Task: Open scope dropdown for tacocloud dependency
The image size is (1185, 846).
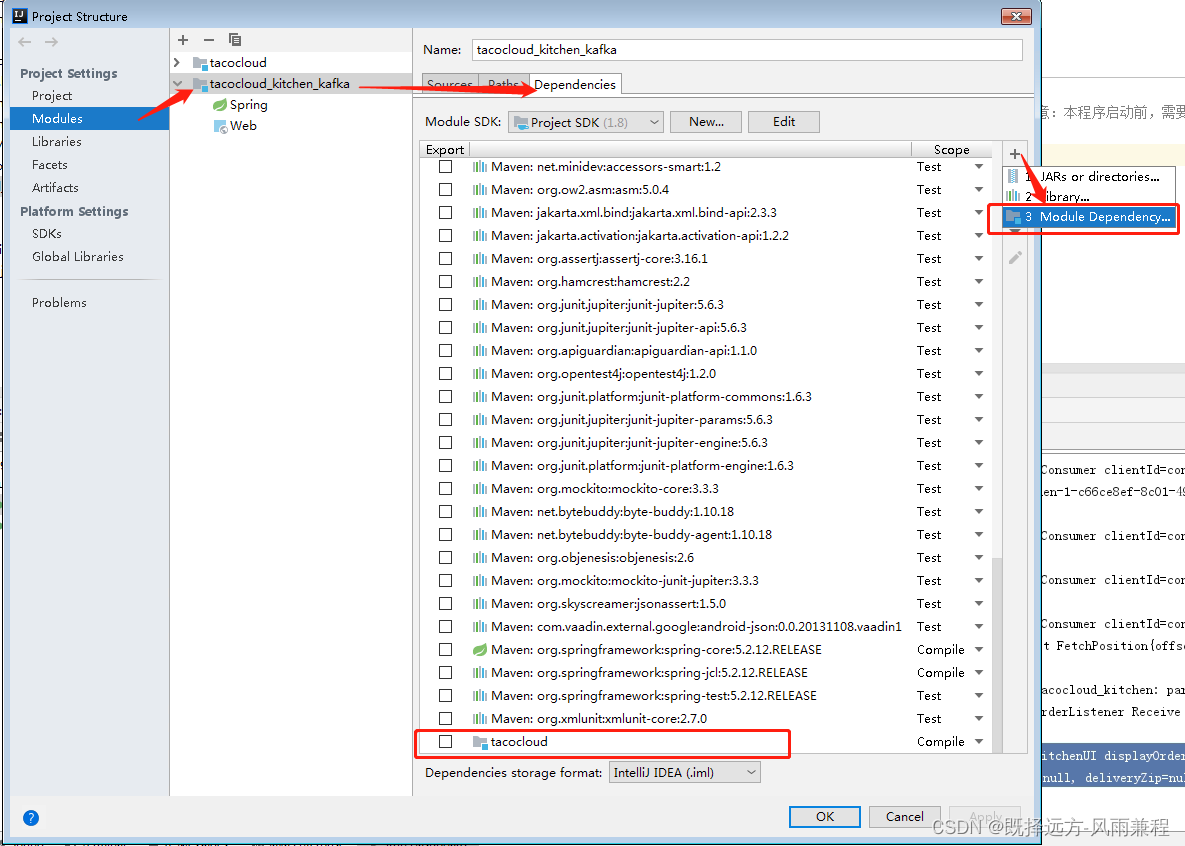Action: point(979,742)
